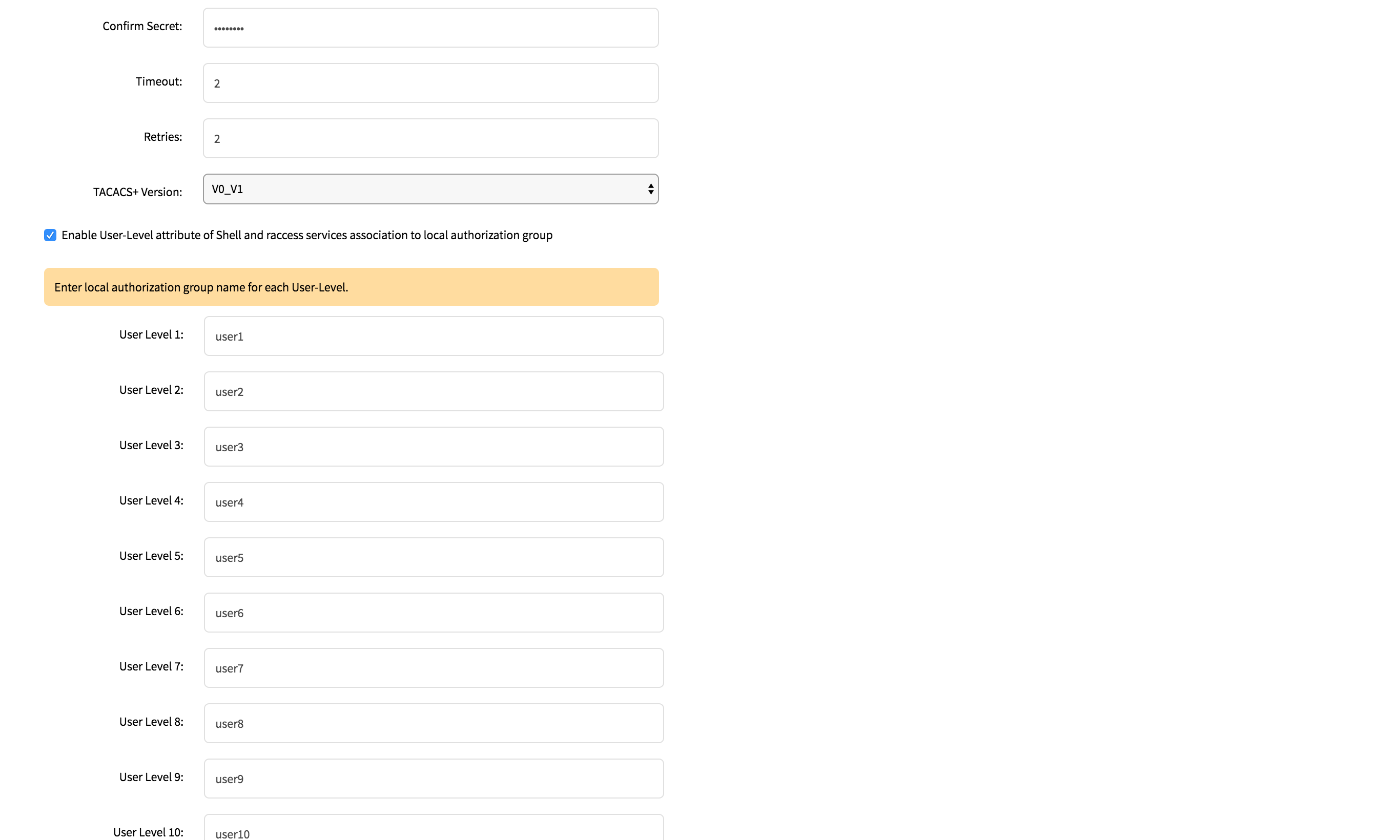Click the 'User Level 1:' label
The width and height of the screenshot is (1400, 840).
click(151, 335)
